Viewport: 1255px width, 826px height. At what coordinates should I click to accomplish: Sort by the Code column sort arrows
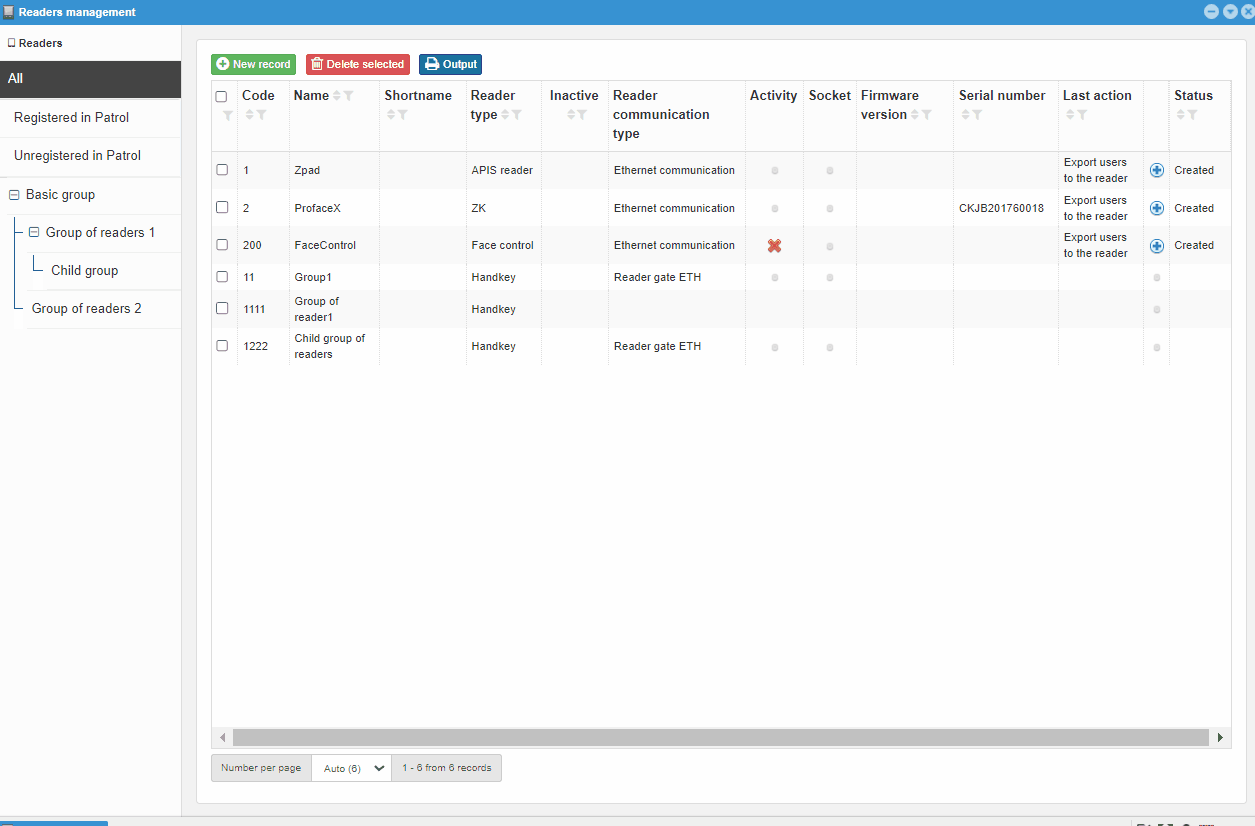point(250,115)
